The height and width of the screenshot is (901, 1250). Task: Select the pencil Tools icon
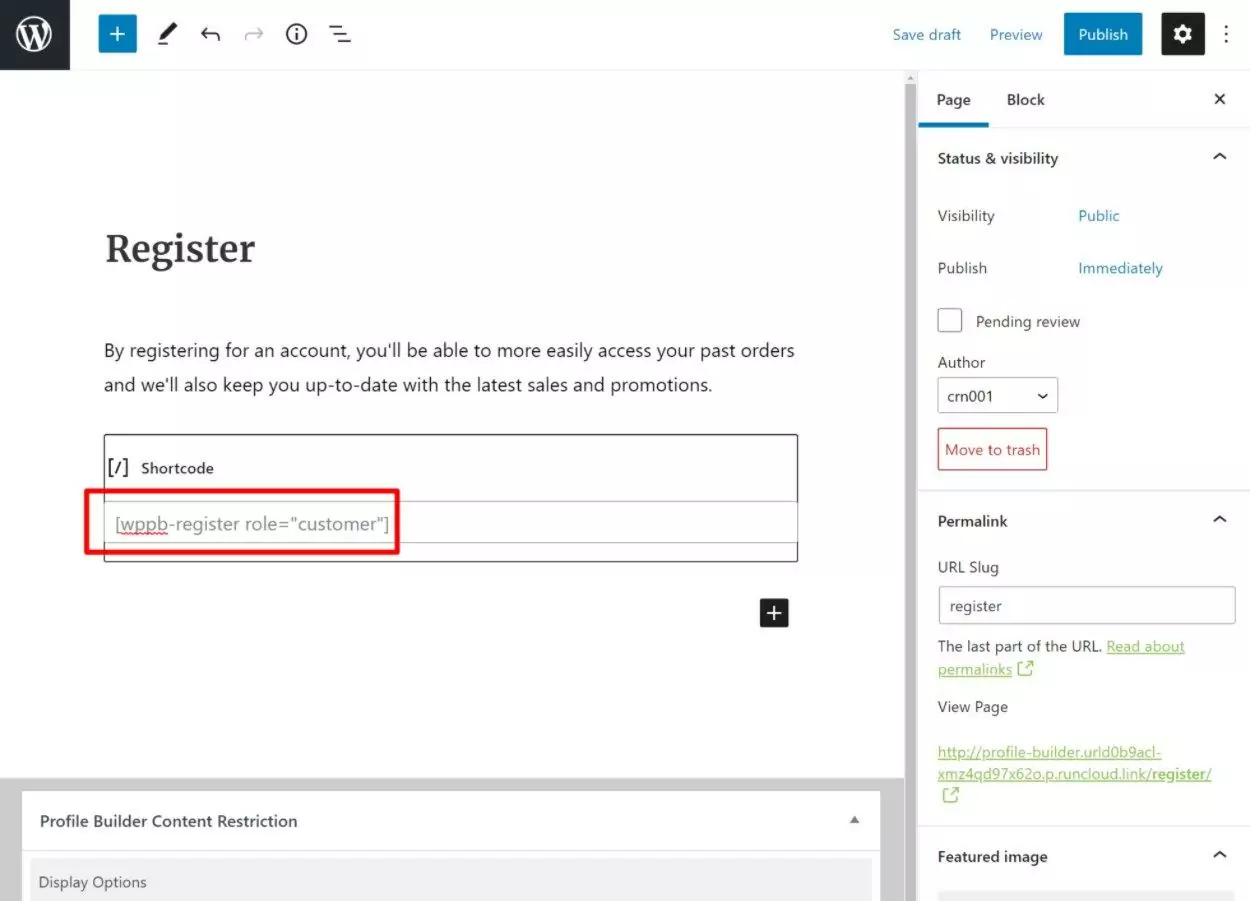167,35
